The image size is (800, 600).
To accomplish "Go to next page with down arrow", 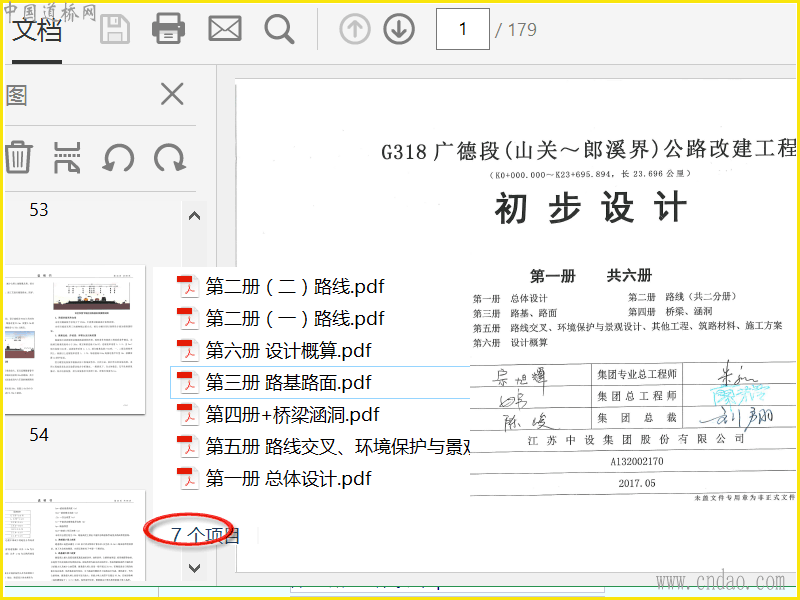I will tap(399, 30).
